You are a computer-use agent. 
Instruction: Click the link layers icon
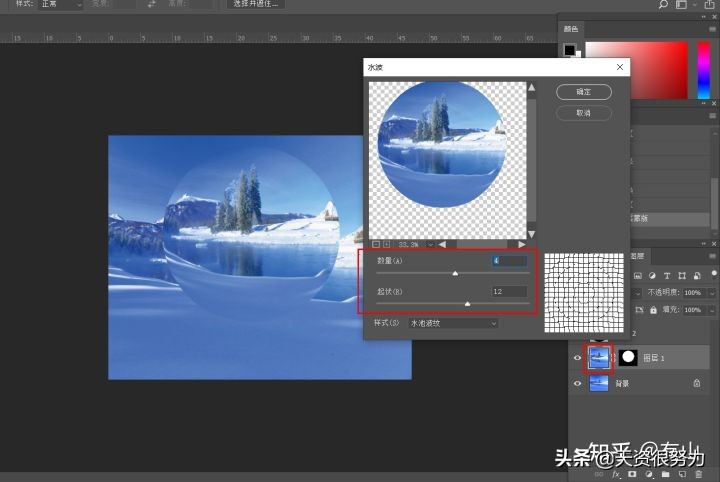pyautogui.click(x=599, y=474)
